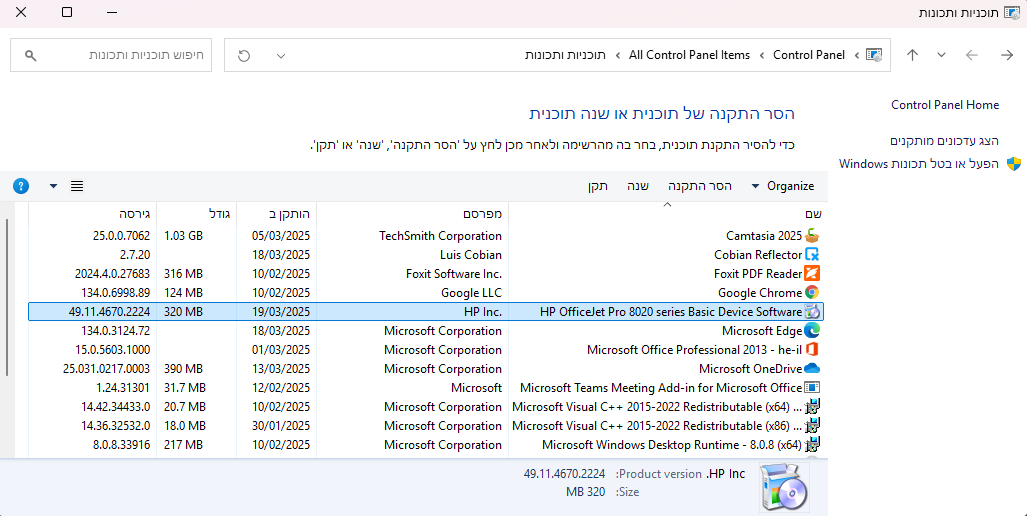Viewport: 1027px width, 516px height.
Task: Click the Microsoft OneDrive cloud icon
Action: [812, 369]
